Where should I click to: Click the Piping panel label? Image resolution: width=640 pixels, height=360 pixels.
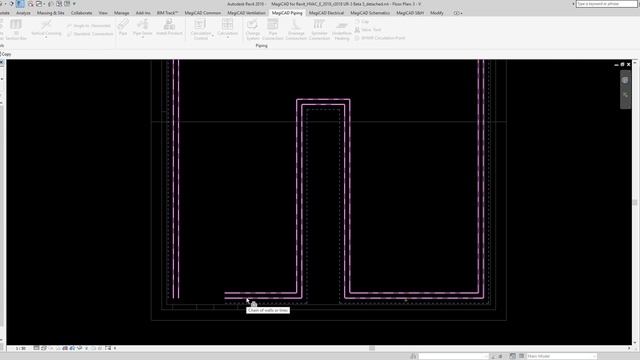tap(261, 46)
